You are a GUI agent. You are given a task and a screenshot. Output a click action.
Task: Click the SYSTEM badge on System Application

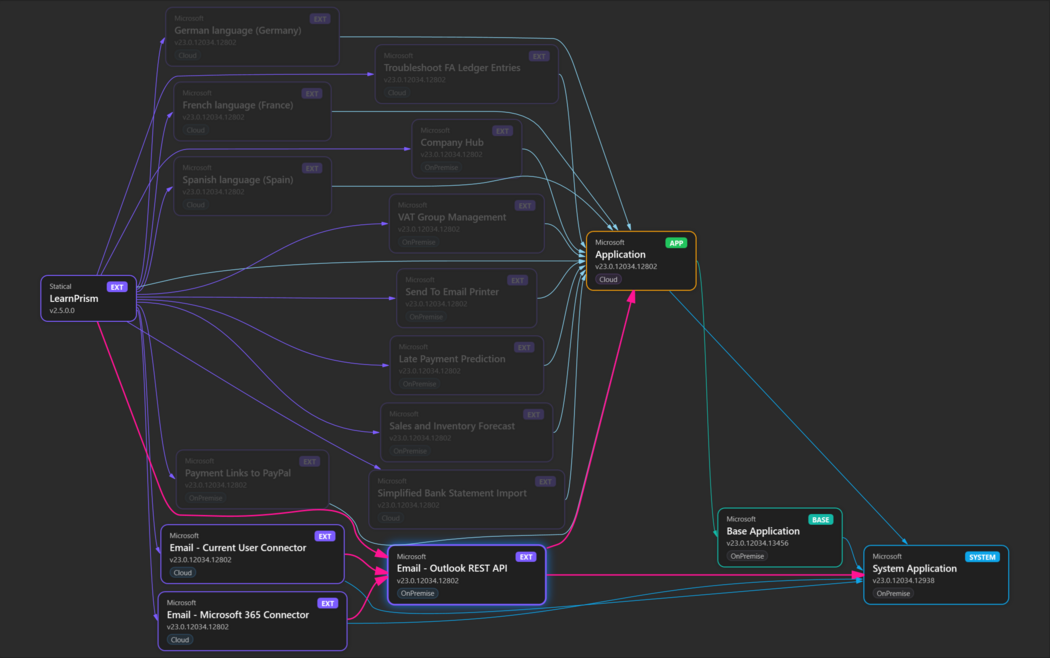pyautogui.click(x=982, y=557)
